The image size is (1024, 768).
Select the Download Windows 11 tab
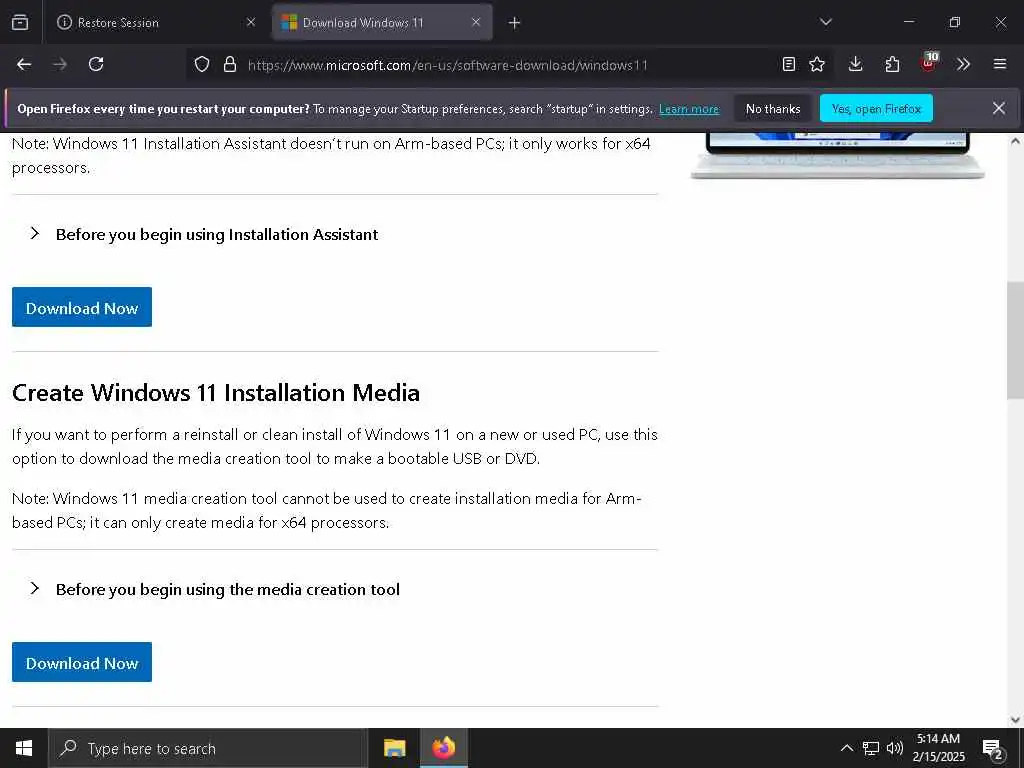coord(382,22)
